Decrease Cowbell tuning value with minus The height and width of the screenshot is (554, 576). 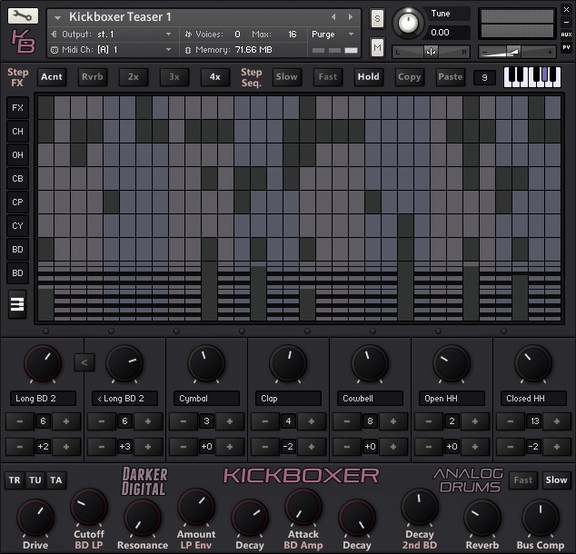pos(347,447)
